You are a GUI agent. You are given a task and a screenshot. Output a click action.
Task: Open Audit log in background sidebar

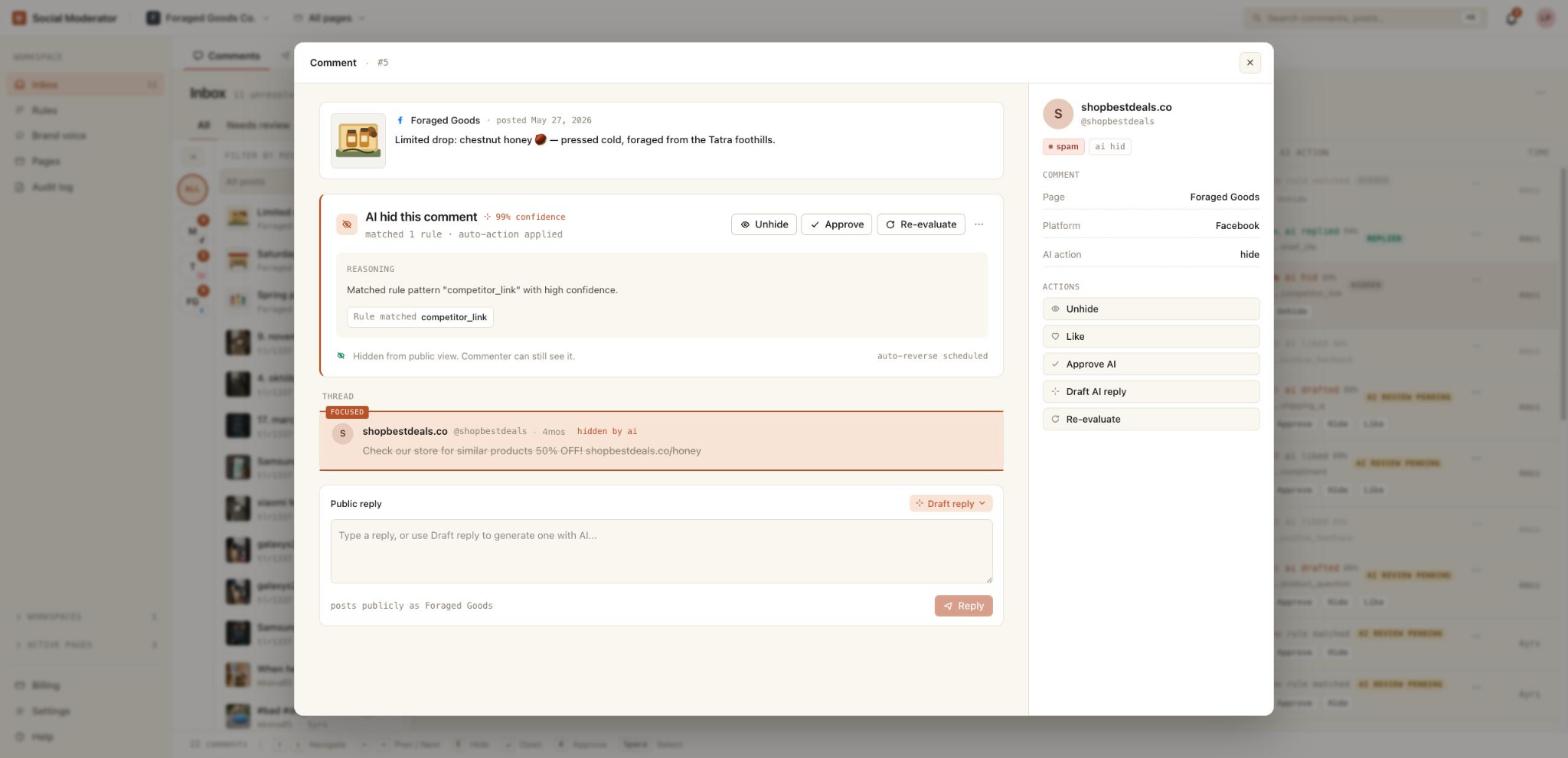pyautogui.click(x=84, y=187)
